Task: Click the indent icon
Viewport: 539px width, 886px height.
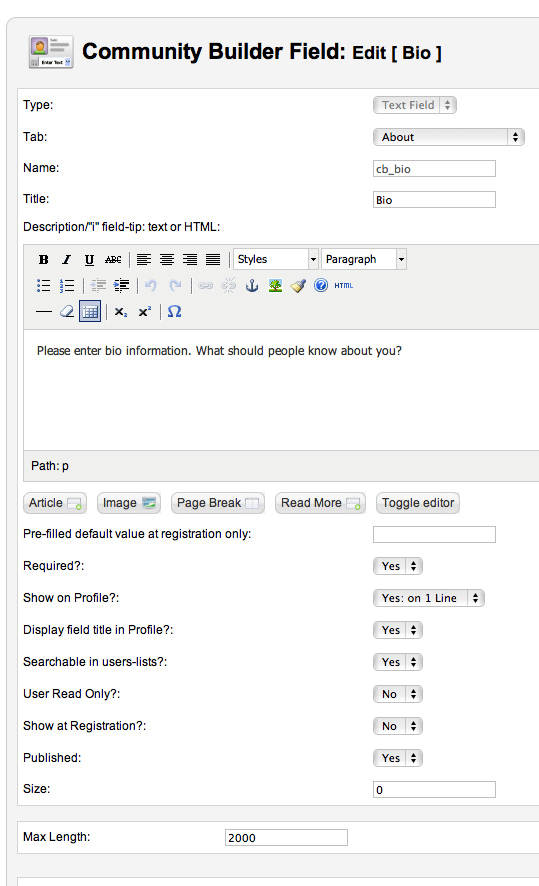Action: click(x=121, y=285)
